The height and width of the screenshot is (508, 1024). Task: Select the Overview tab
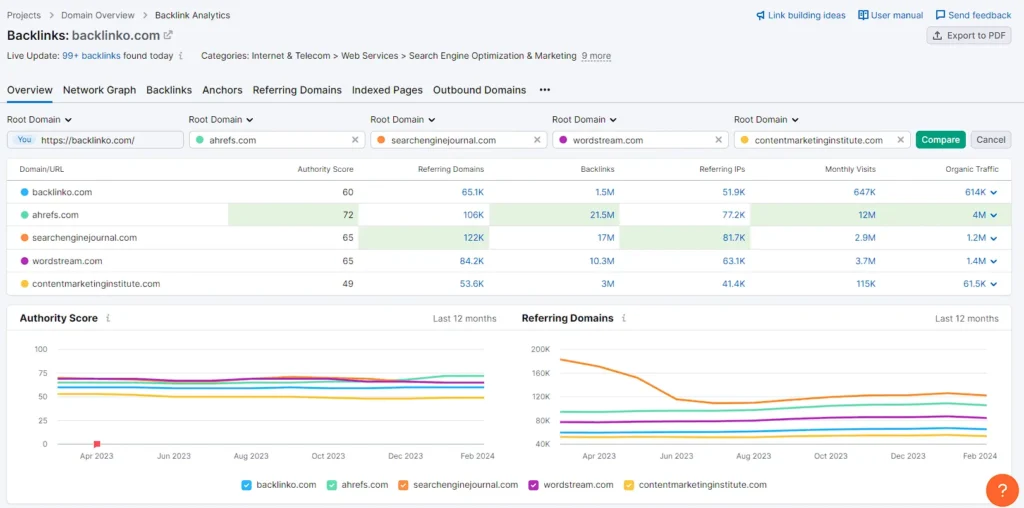click(29, 90)
